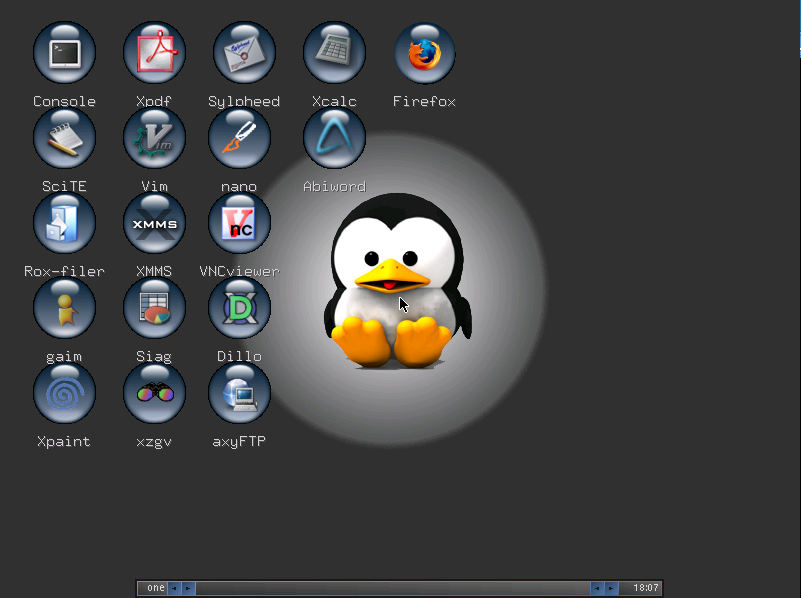Click the left workspace arrow on the taskbar
Viewport: 801px width, 598px height.
(x=173, y=588)
